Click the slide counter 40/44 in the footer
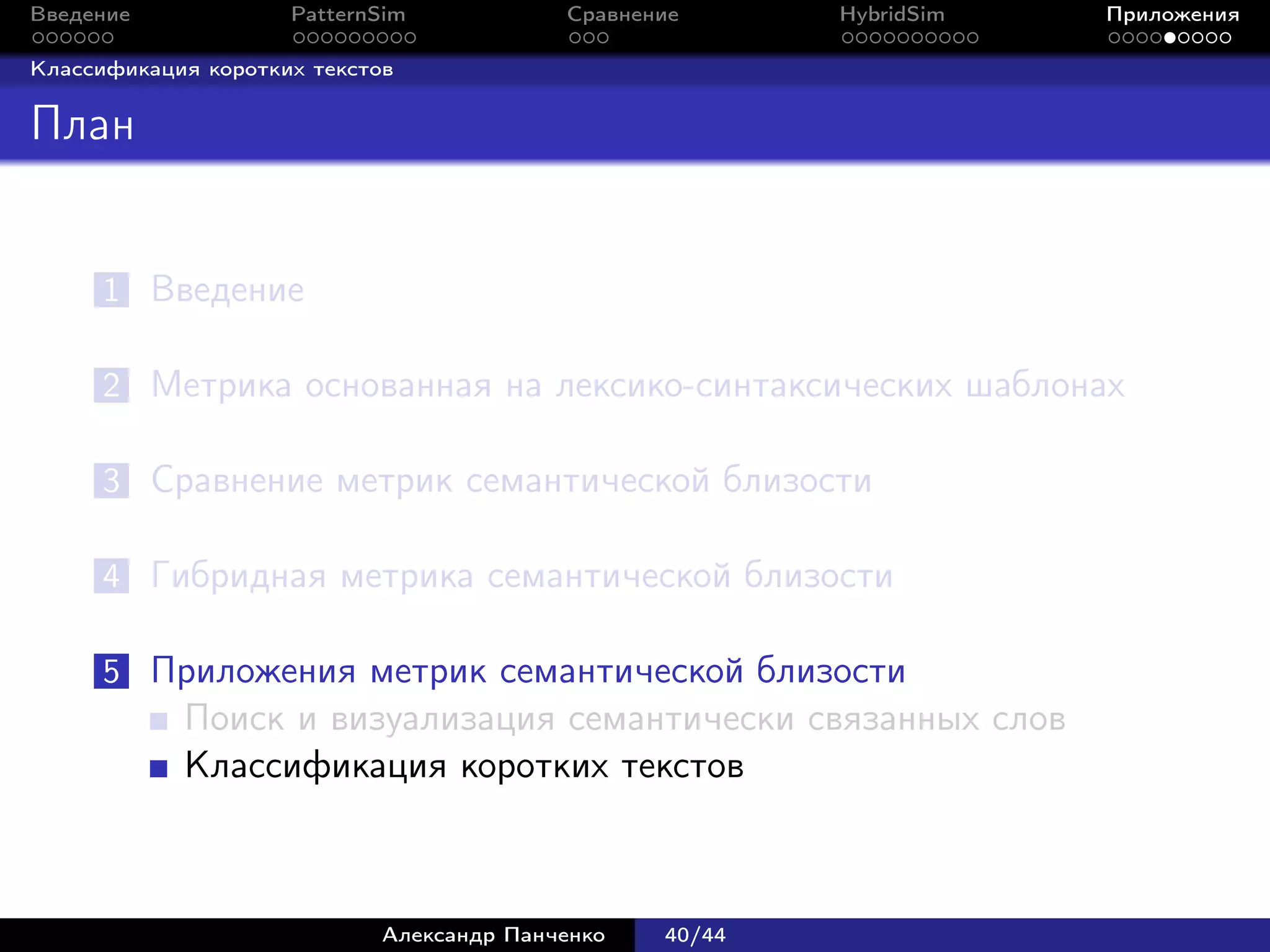Screen dimensions: 1270x952 pos(695,935)
